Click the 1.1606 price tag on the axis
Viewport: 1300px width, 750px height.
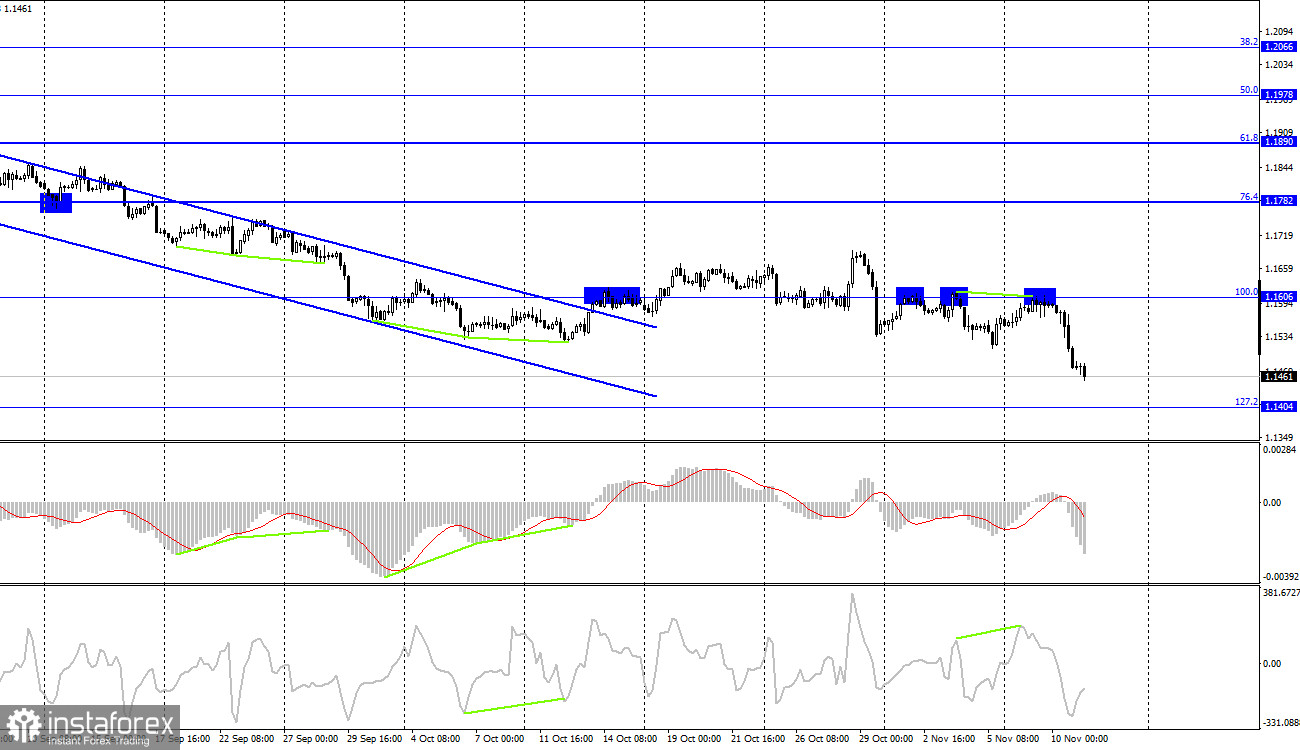point(1279,297)
